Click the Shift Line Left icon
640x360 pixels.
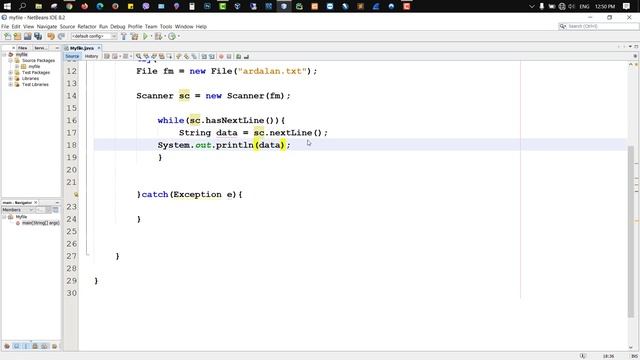click(204, 56)
